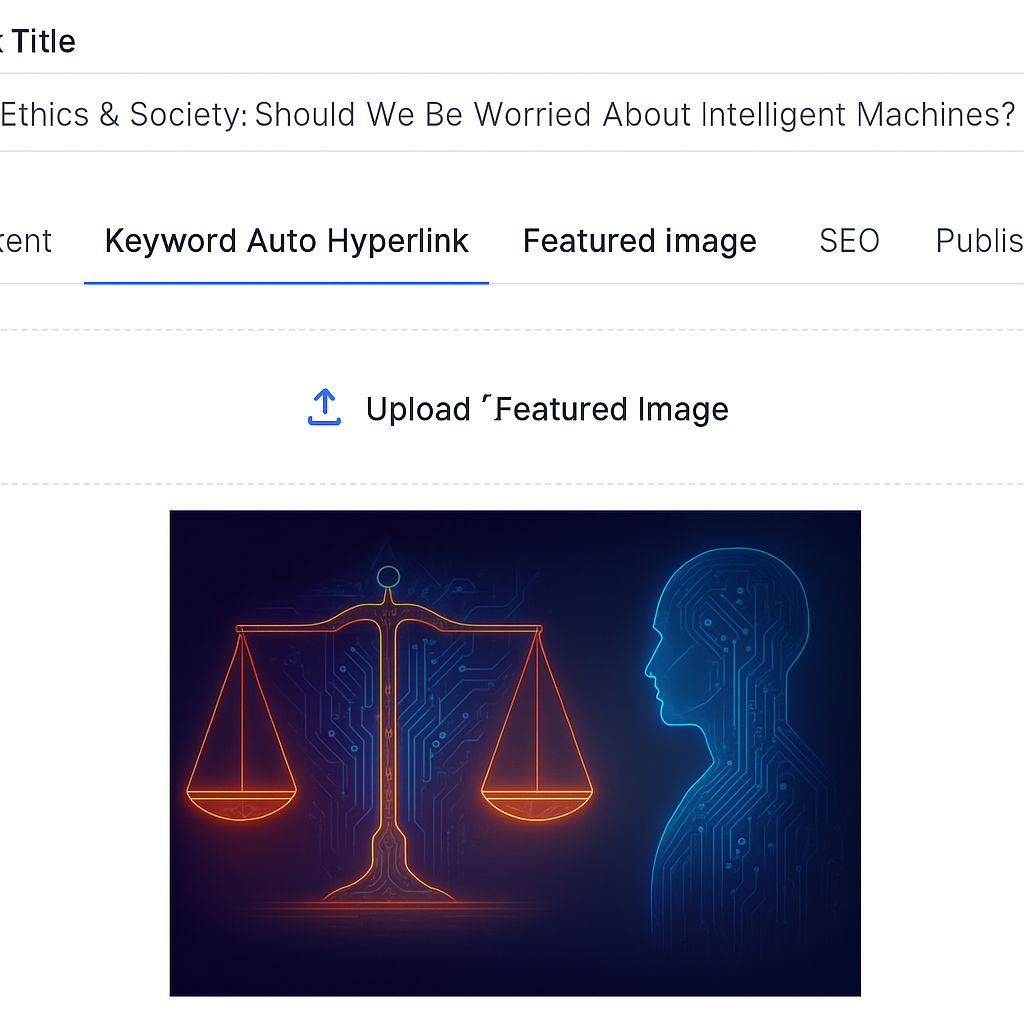Screen dimensions: 1024x1024
Task: Click the ring atop the scales
Action: click(388, 576)
